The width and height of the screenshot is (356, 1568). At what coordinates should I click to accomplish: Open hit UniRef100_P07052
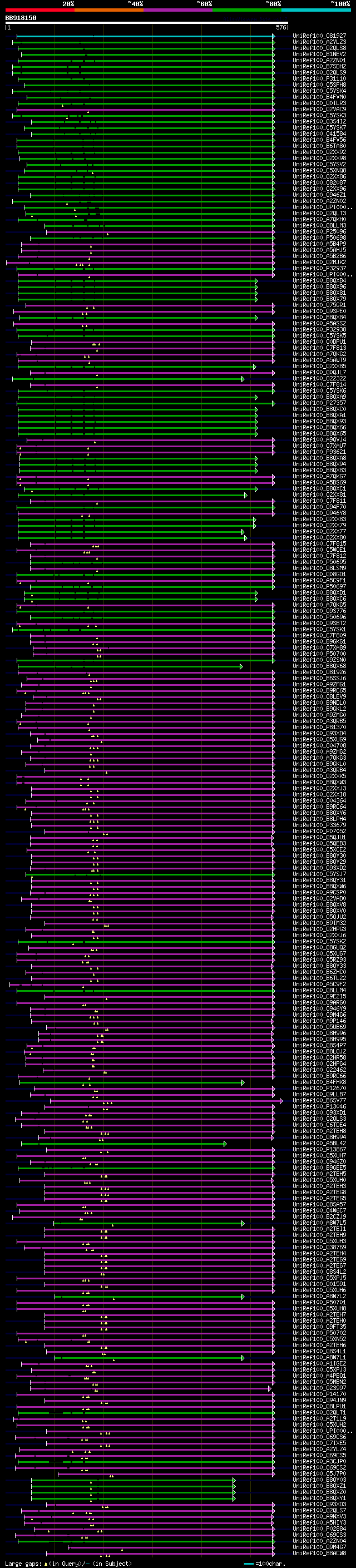[x=319, y=831]
